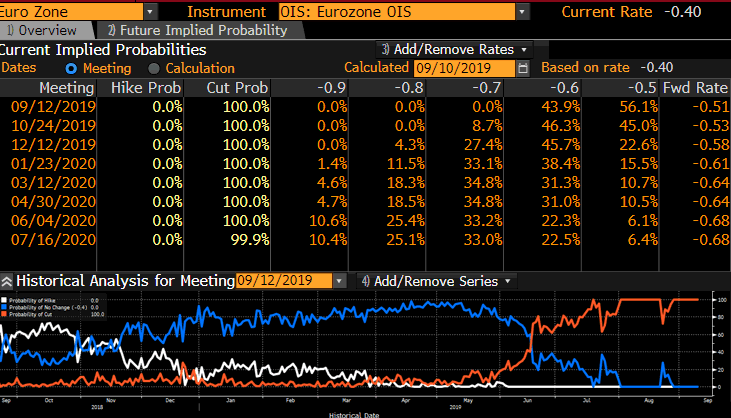Click the Based on rate -0.40 value
731x418 pixels.
656,68
